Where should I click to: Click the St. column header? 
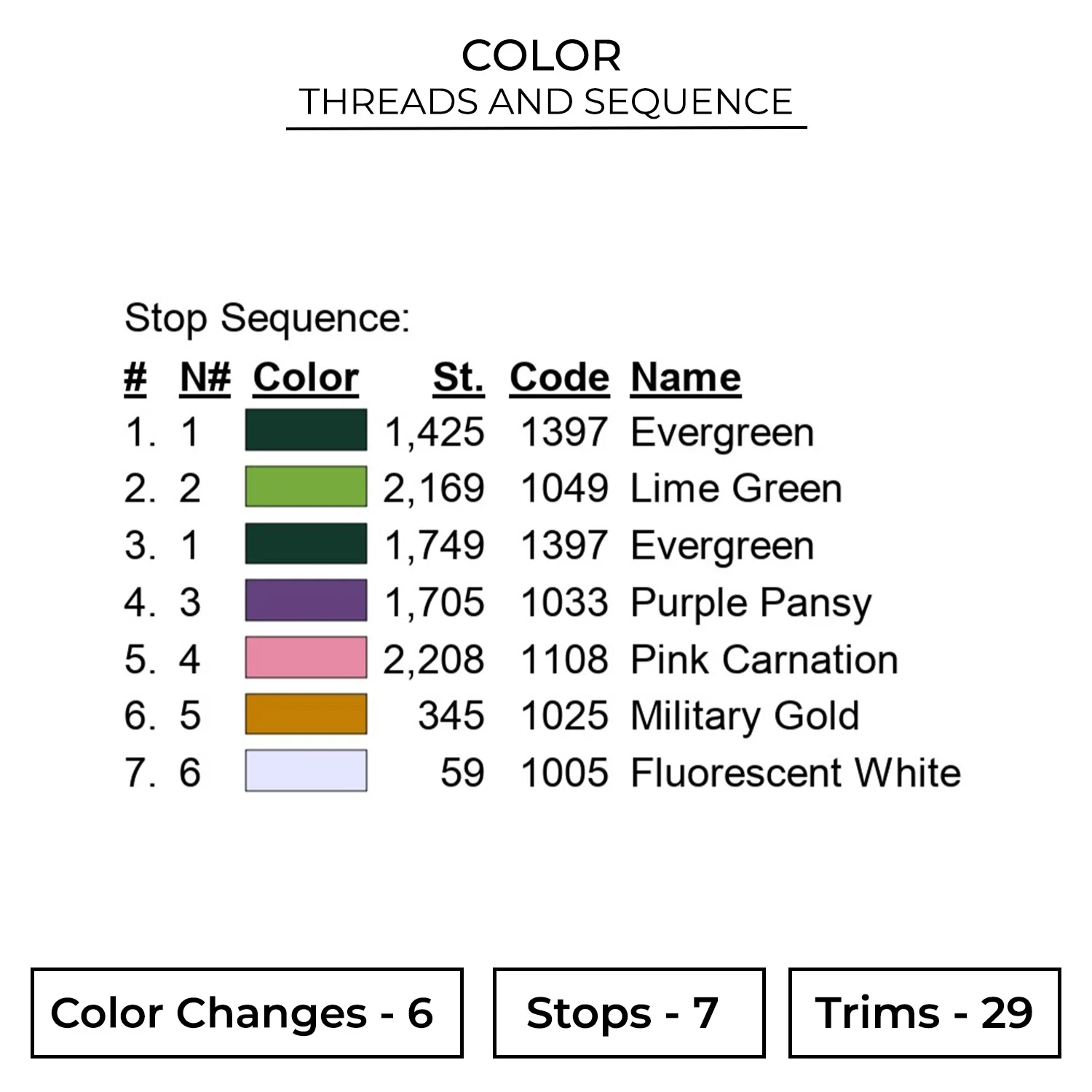(458, 378)
